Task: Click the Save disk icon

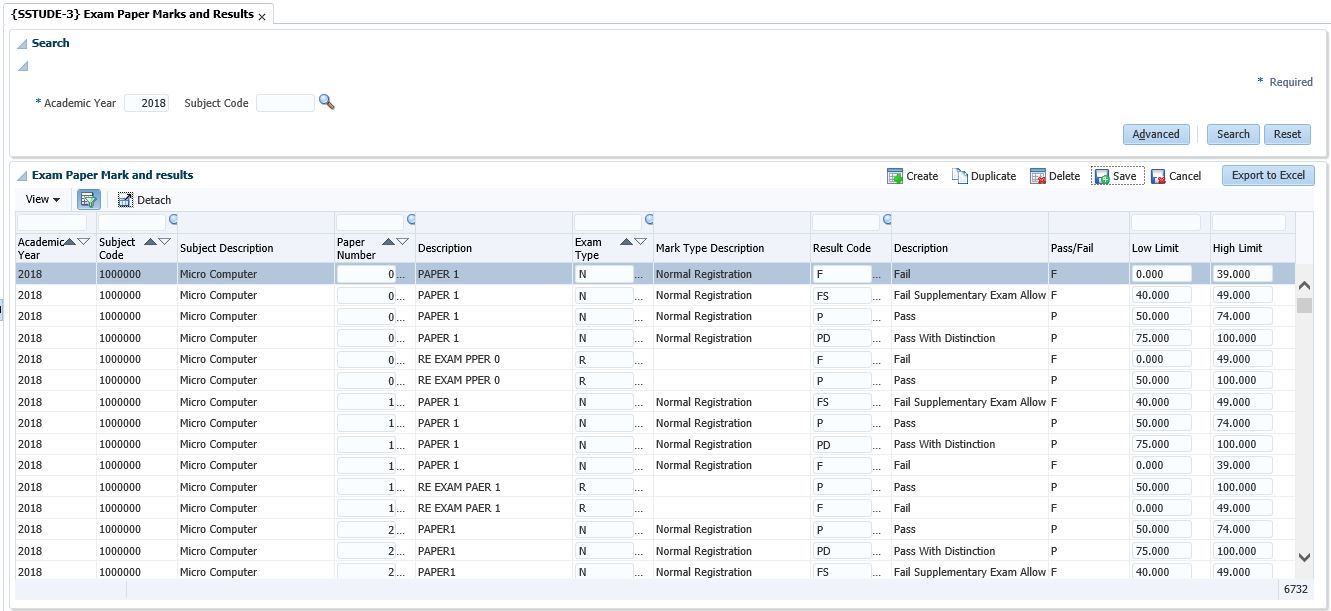Action: coord(1101,176)
